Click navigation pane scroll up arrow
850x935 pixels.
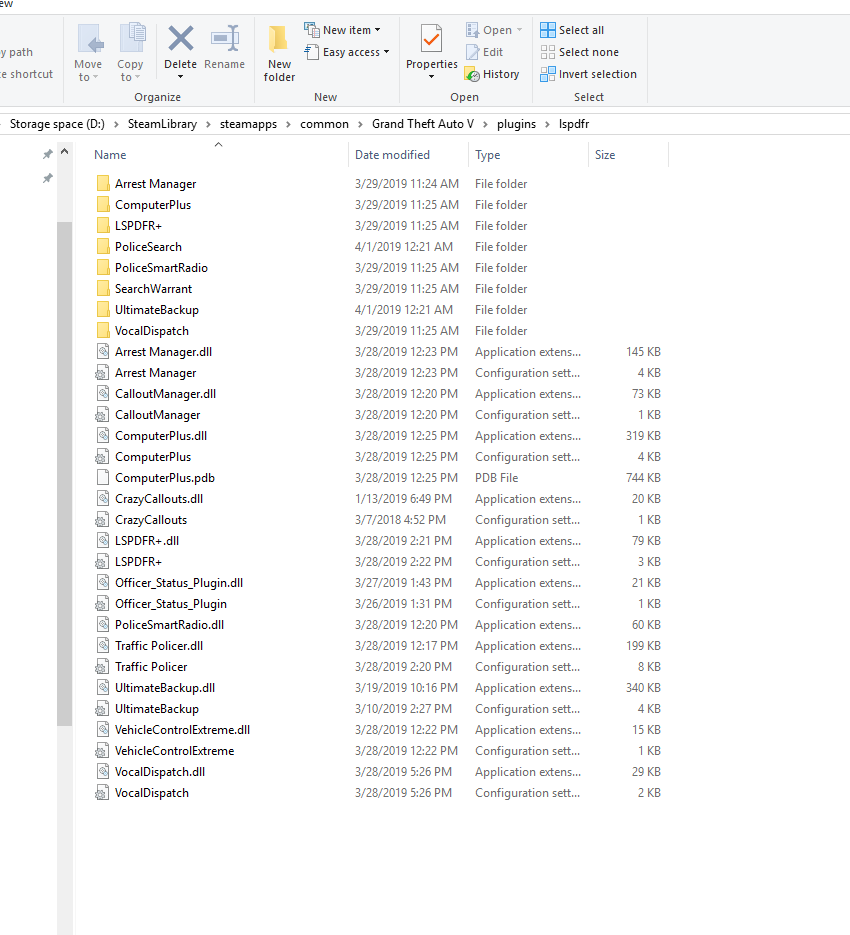[x=64, y=152]
